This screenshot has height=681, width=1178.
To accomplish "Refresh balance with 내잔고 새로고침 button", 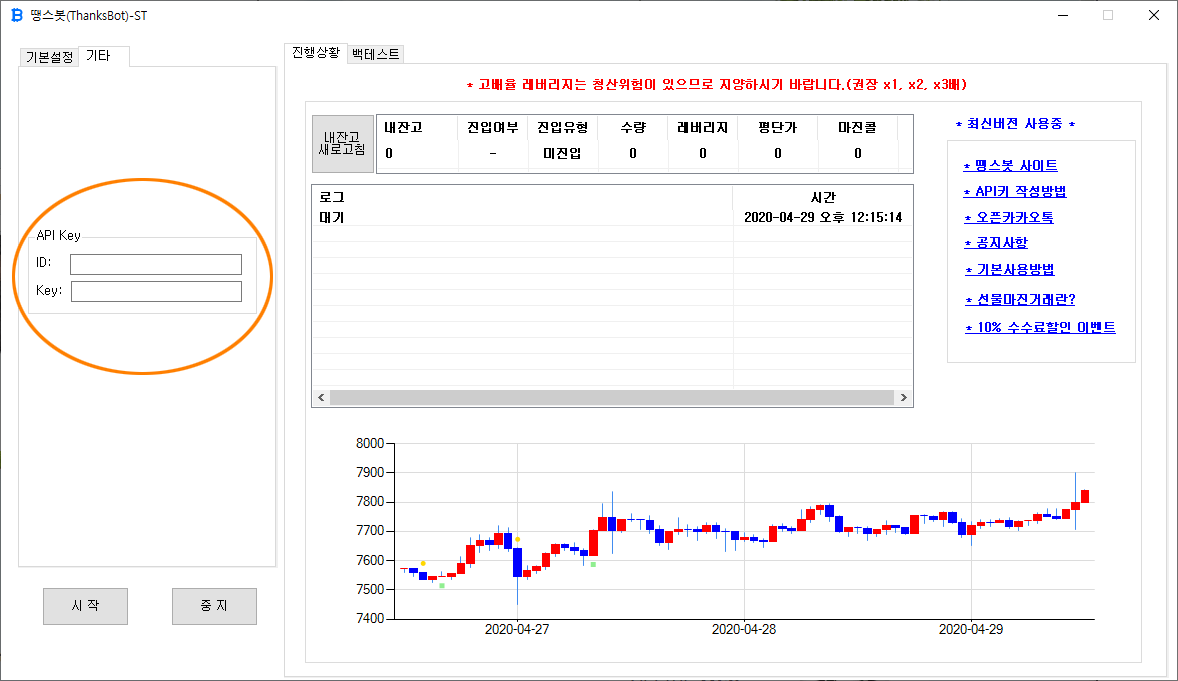I will [343, 144].
